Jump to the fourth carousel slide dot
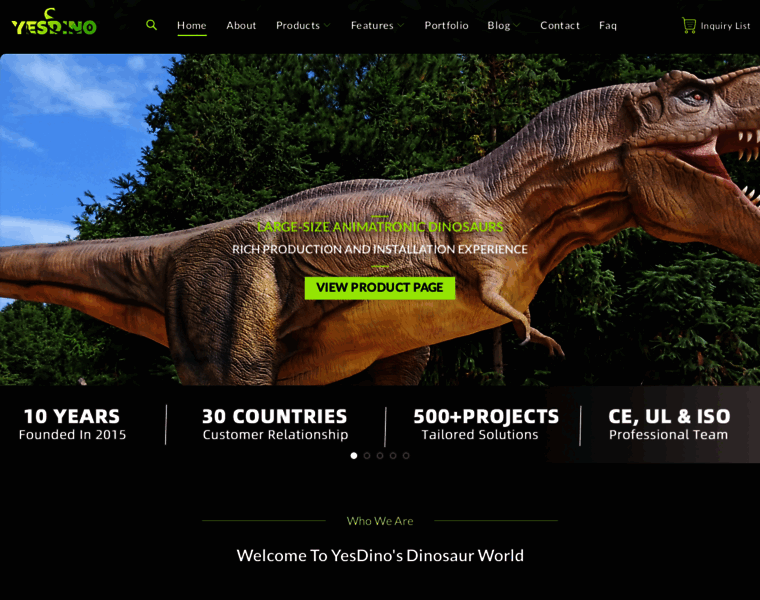This screenshot has height=600, width=760. pyautogui.click(x=393, y=455)
